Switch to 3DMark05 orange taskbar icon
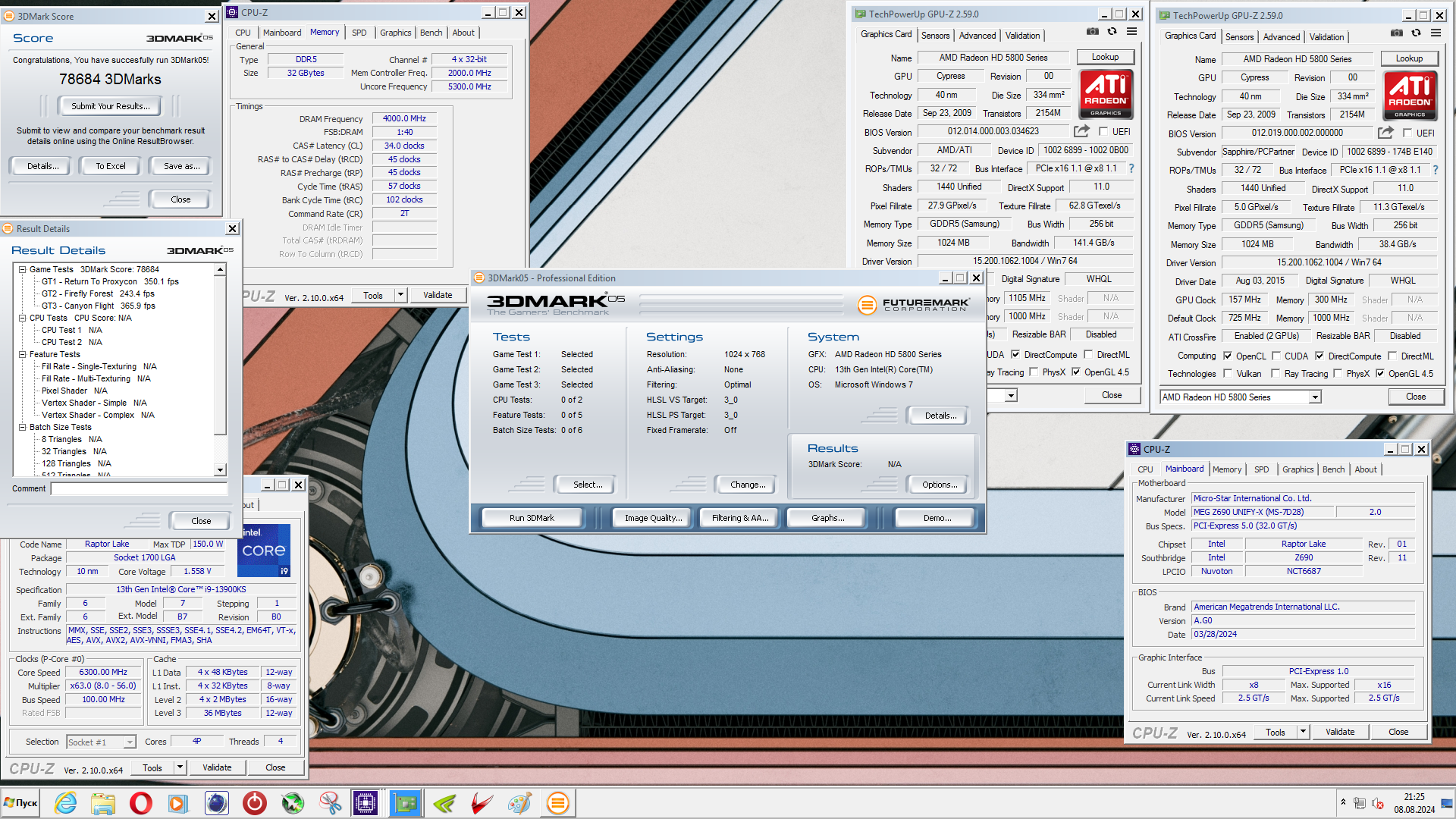 coord(558,803)
